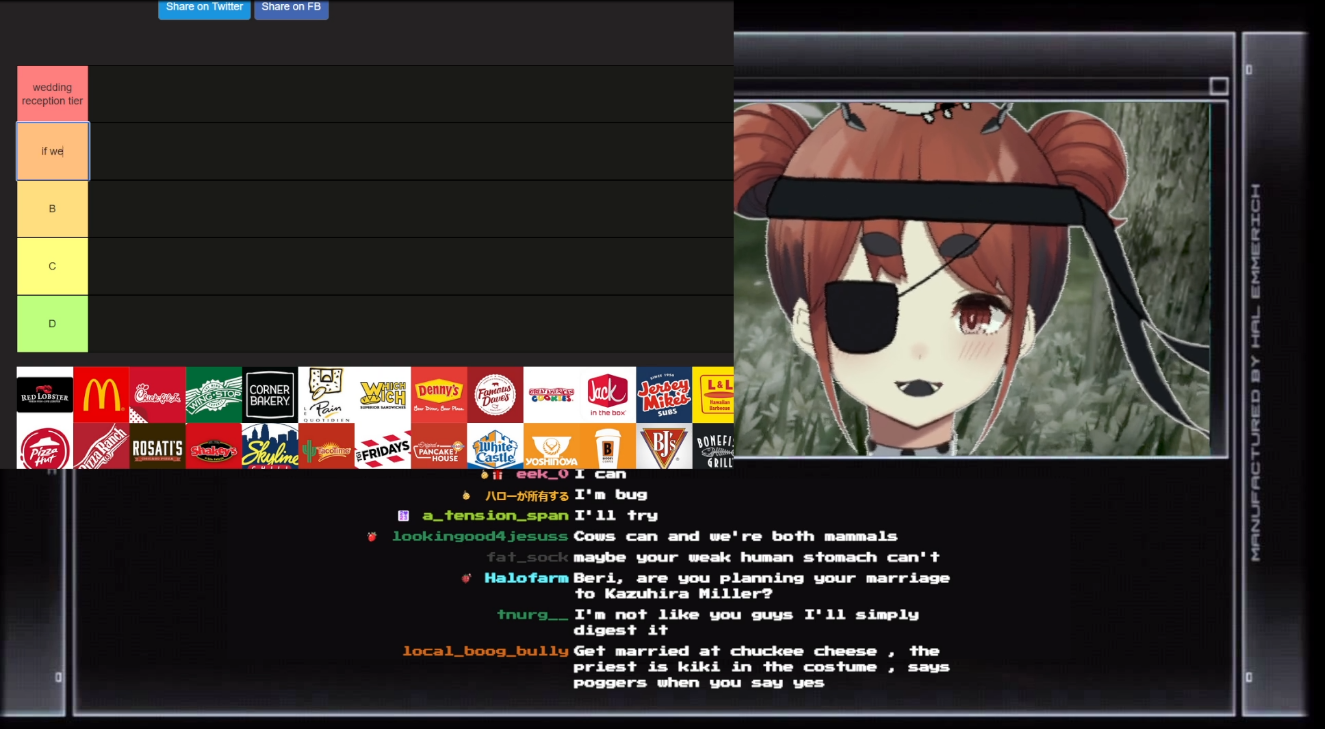Pick the McDonald's golden arches logo
The height and width of the screenshot is (729, 1325).
pyautogui.click(x=101, y=395)
